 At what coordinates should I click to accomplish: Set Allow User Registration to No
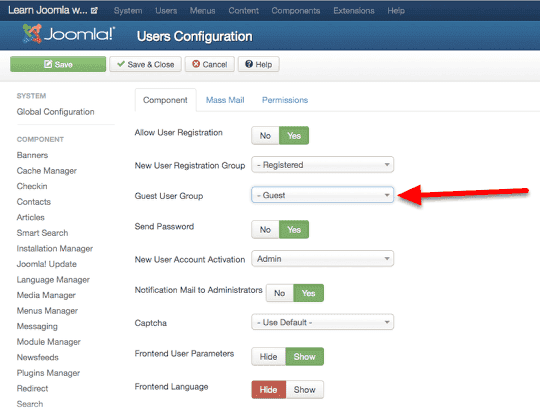265,136
